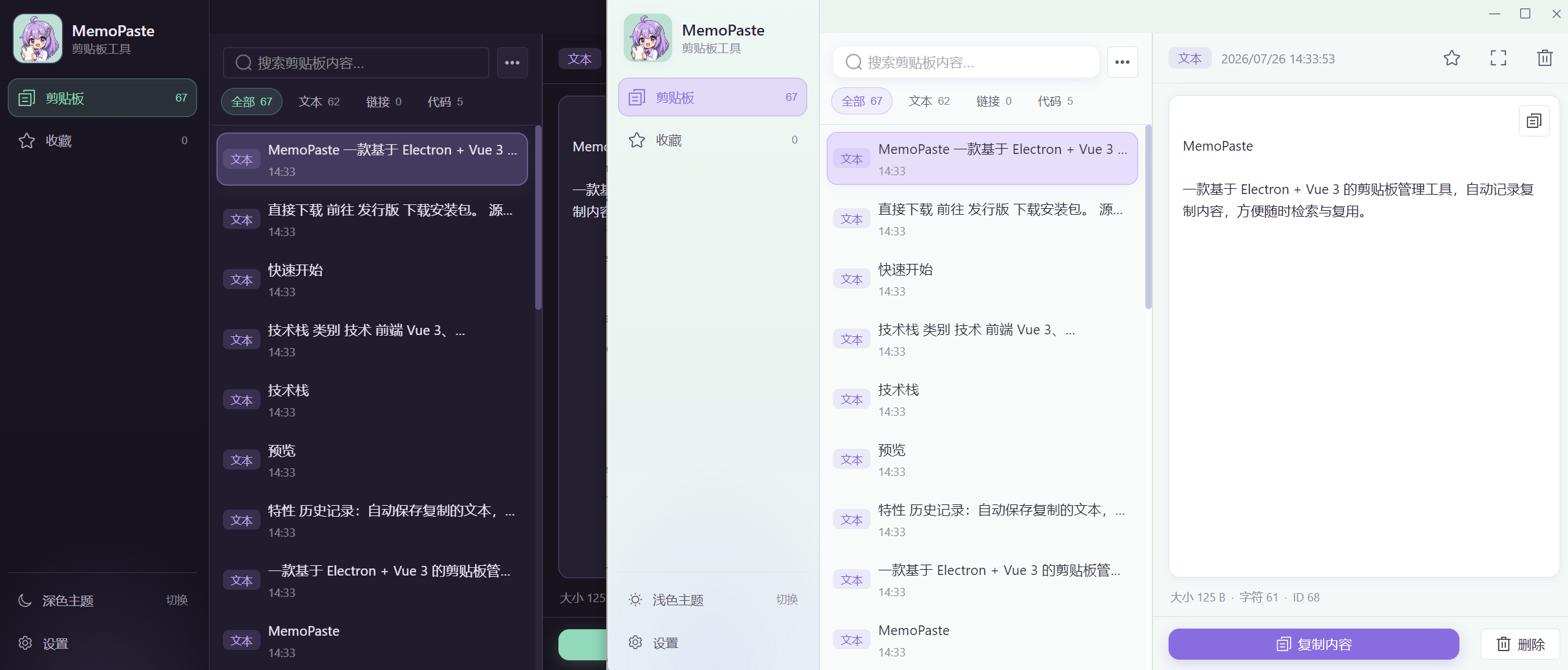The height and width of the screenshot is (670, 1568).
Task: Open 剪贴板 section in dark window sidebar
Action: tap(102, 98)
